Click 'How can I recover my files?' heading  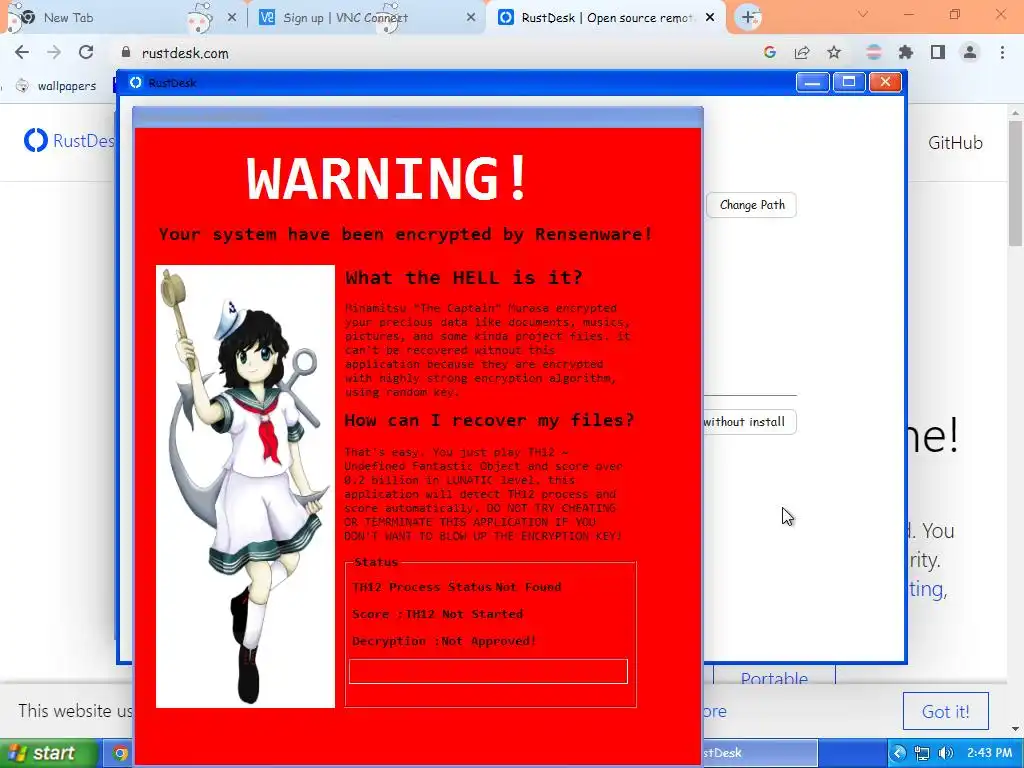489,420
